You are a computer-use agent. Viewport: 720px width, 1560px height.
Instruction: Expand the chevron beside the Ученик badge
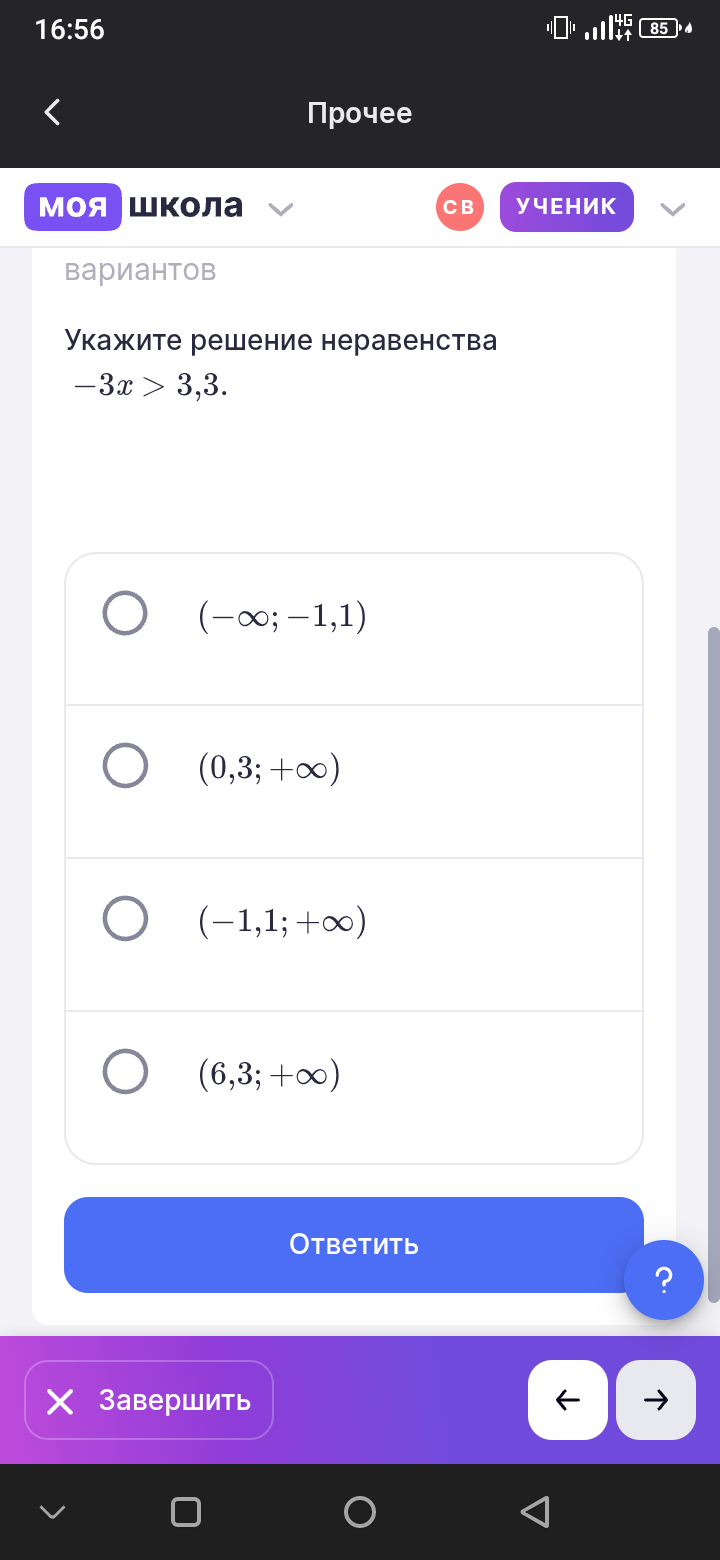(673, 209)
